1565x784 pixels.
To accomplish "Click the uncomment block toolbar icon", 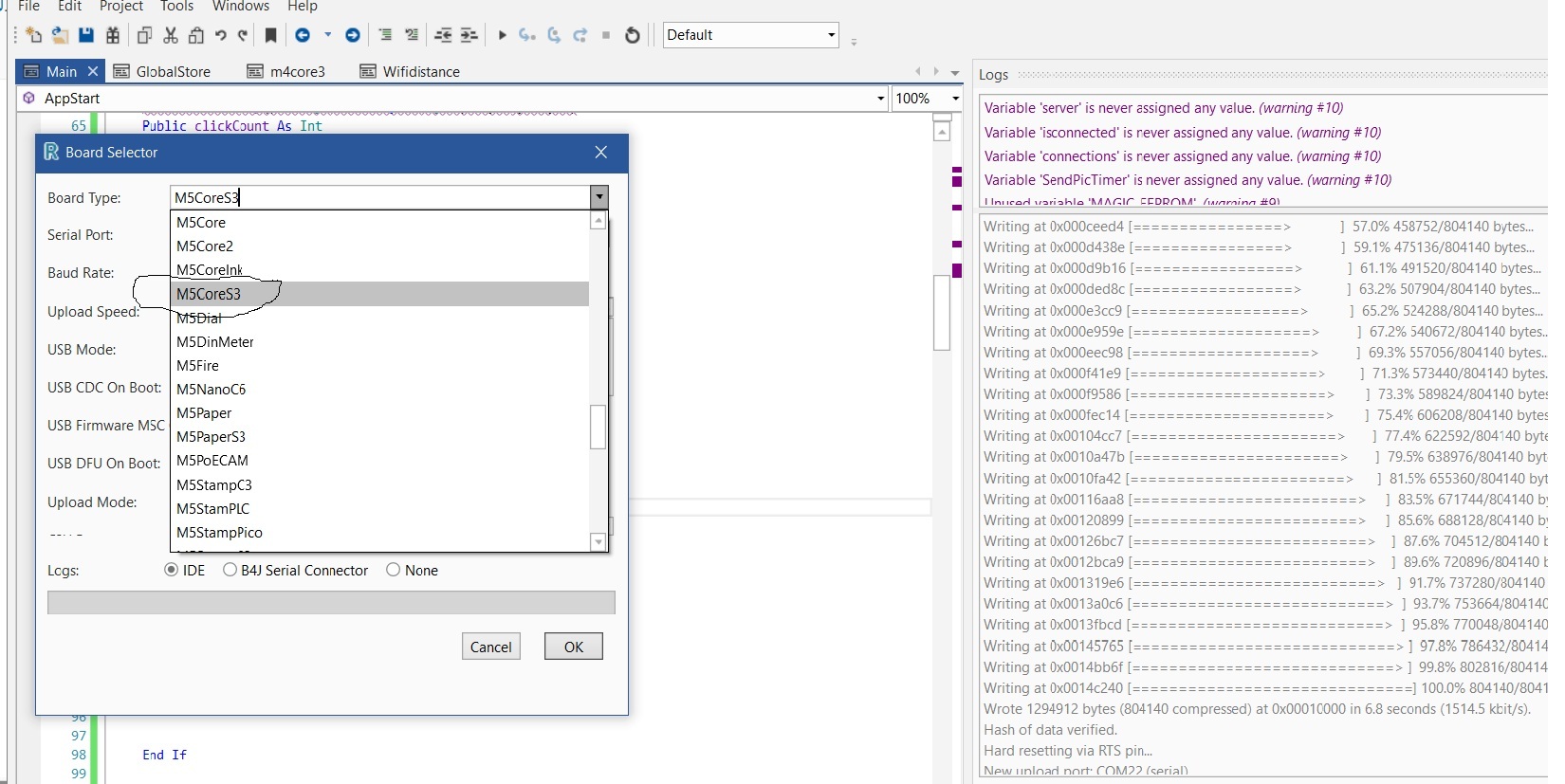I will (412, 35).
